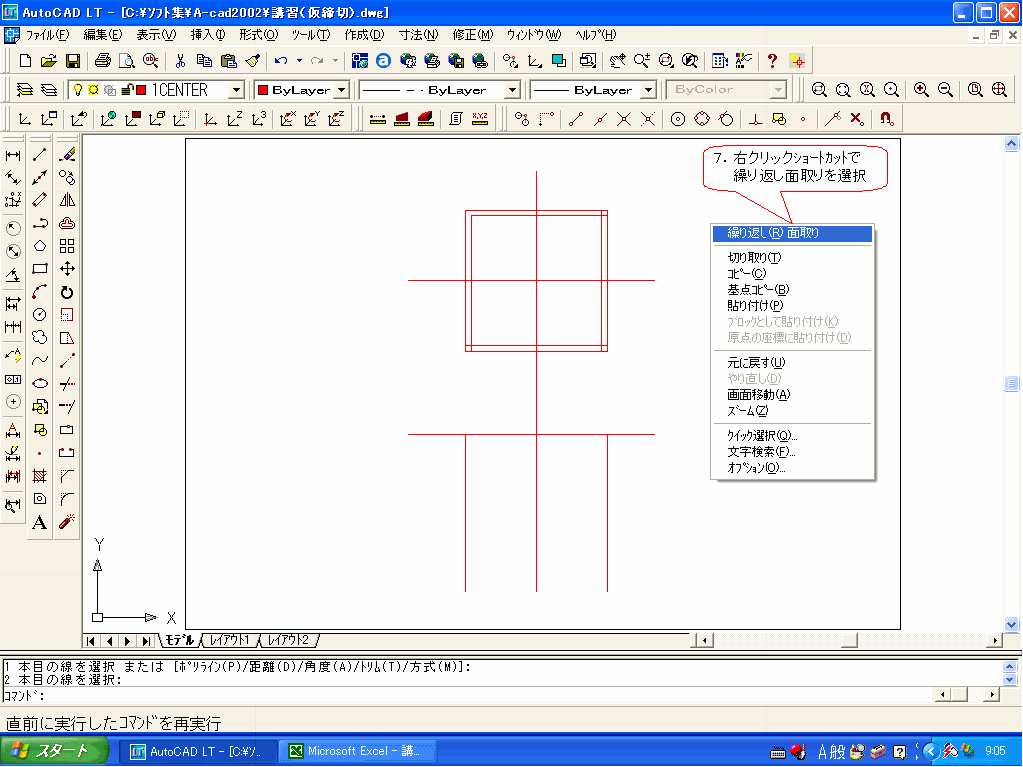Viewport: 1023px width, 767px height.
Task: Toggle the freeze sun icon for 1CENTER
Action: (x=93, y=89)
